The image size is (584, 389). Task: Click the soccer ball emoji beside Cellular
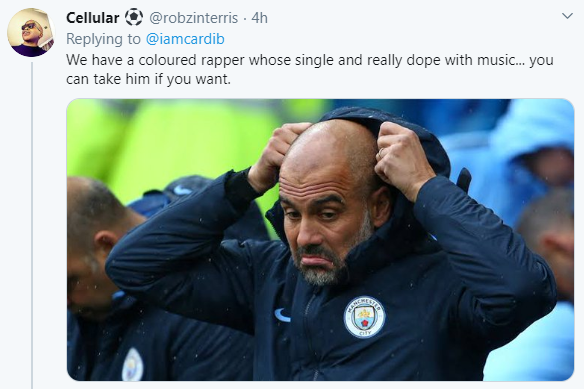click(133, 18)
